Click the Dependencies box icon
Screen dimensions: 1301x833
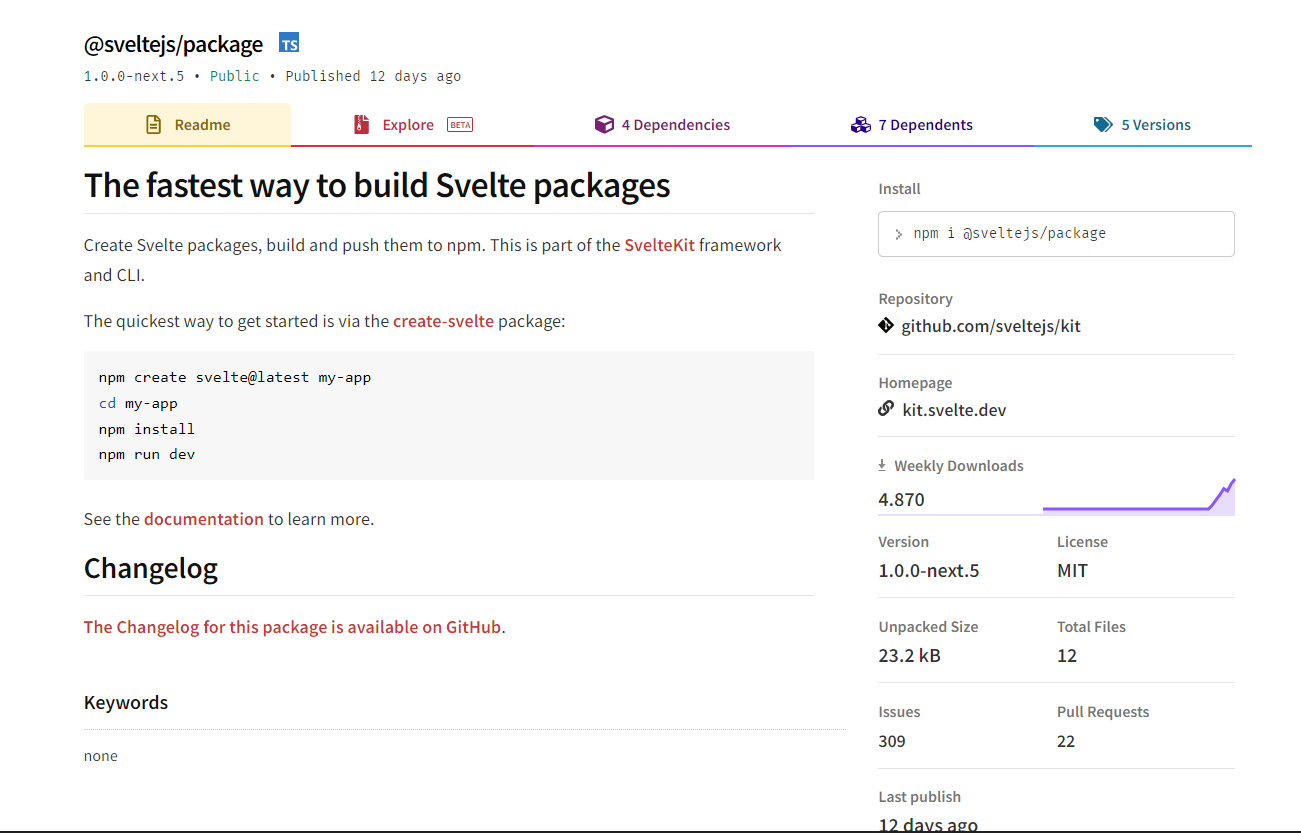click(x=604, y=125)
